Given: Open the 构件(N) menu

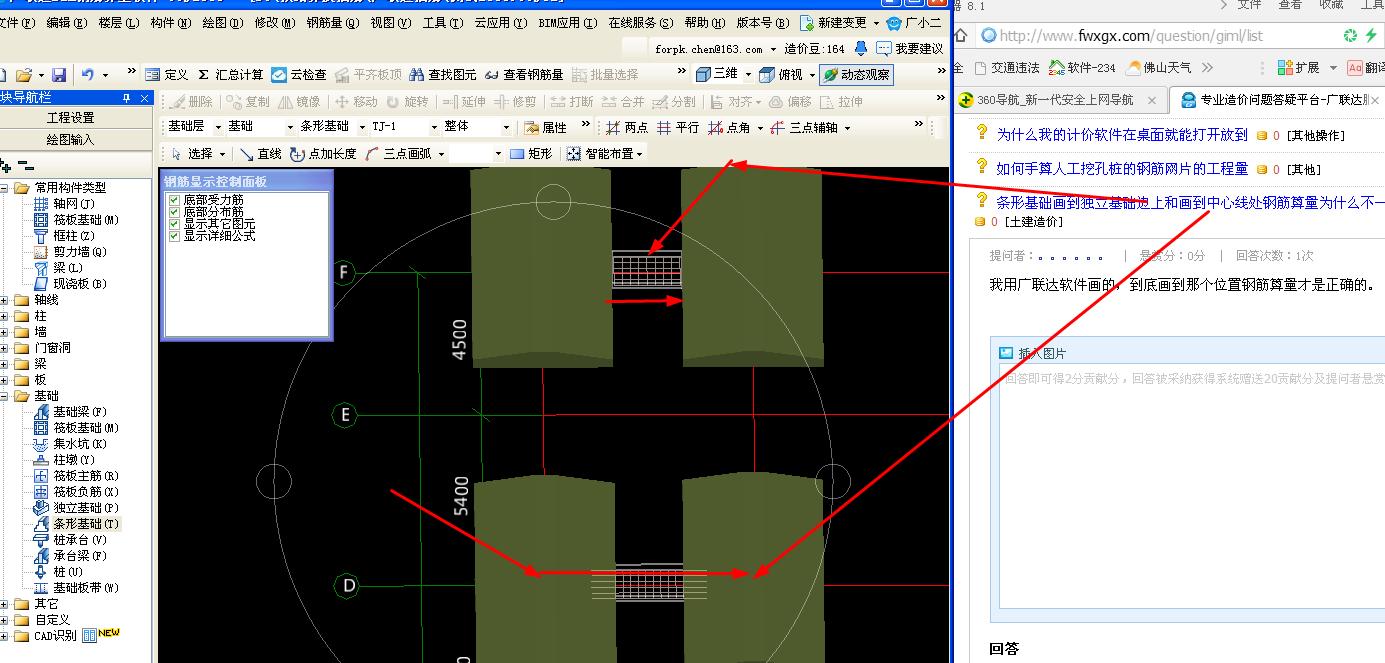Looking at the screenshot, I should [171, 22].
